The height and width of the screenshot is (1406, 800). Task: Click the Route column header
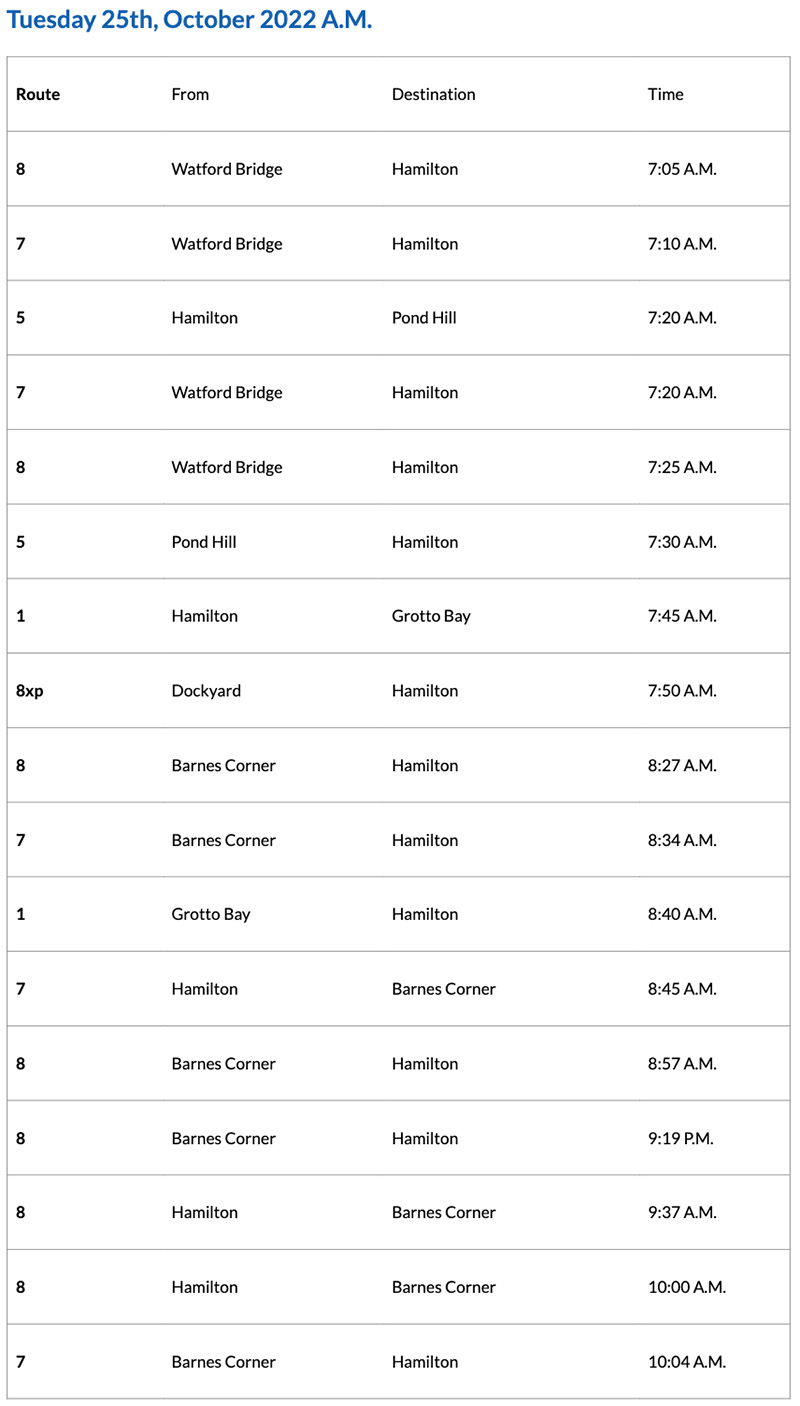38,94
